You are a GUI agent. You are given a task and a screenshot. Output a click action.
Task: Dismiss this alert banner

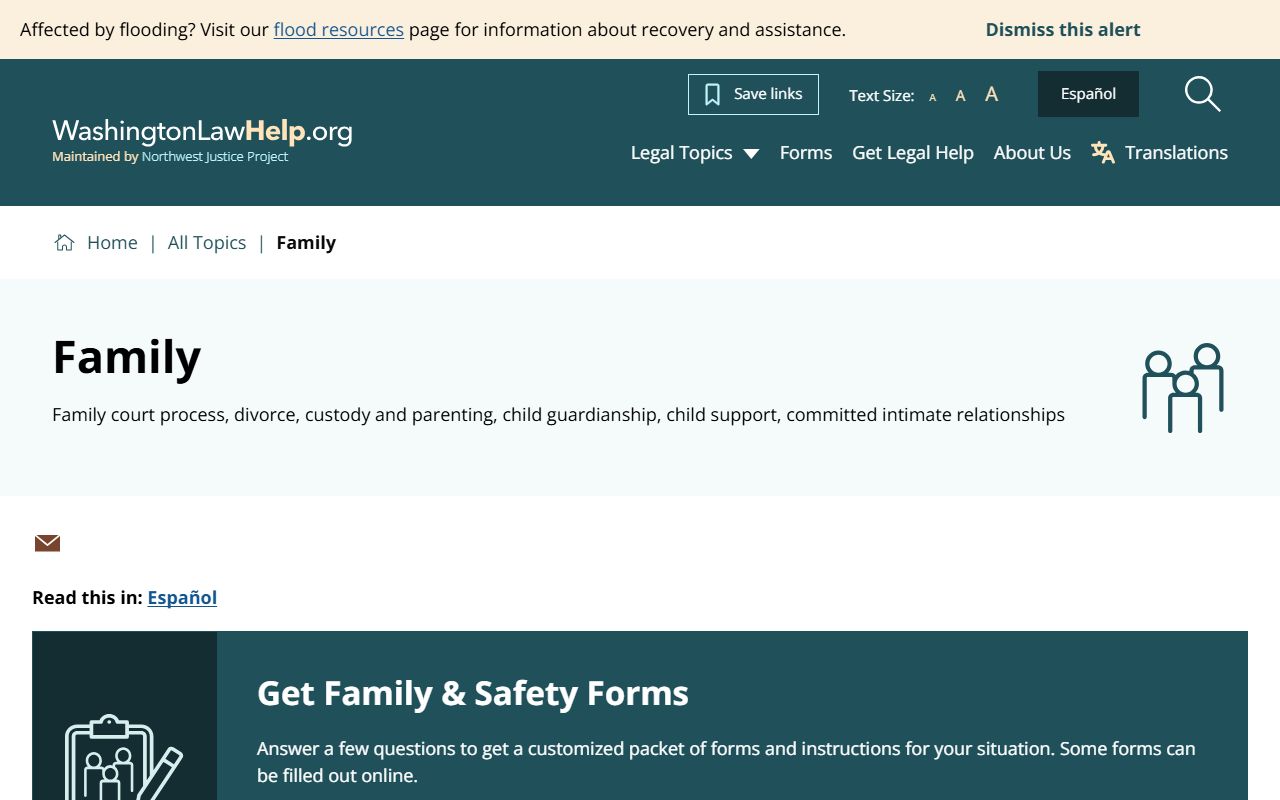pyautogui.click(x=1063, y=29)
